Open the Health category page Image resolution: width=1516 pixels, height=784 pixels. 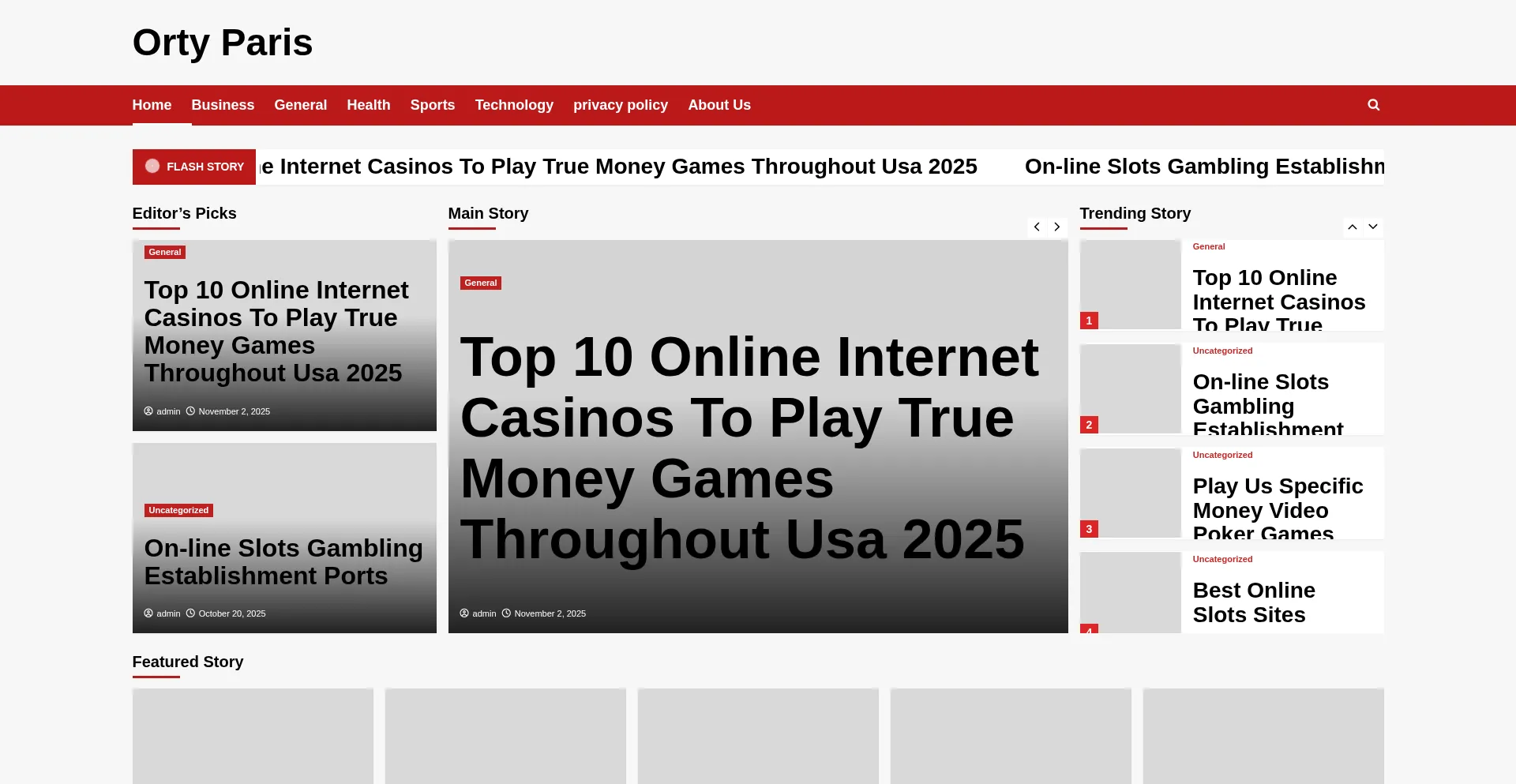pyautogui.click(x=368, y=105)
